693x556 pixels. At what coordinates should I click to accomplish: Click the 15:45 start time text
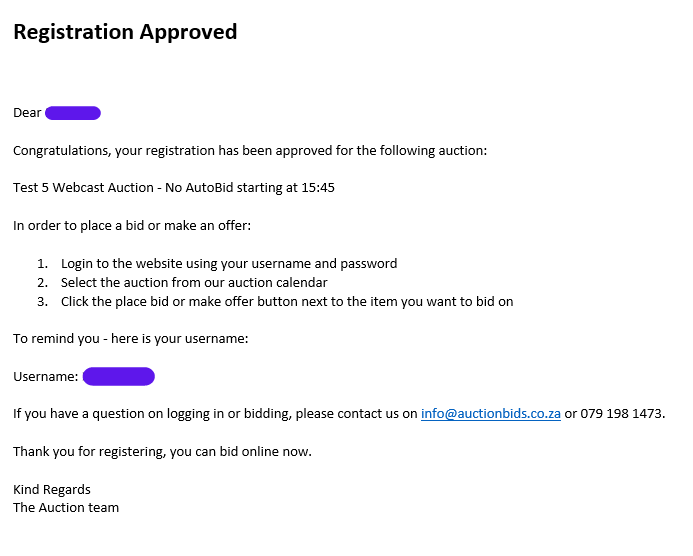pyautogui.click(x=318, y=188)
